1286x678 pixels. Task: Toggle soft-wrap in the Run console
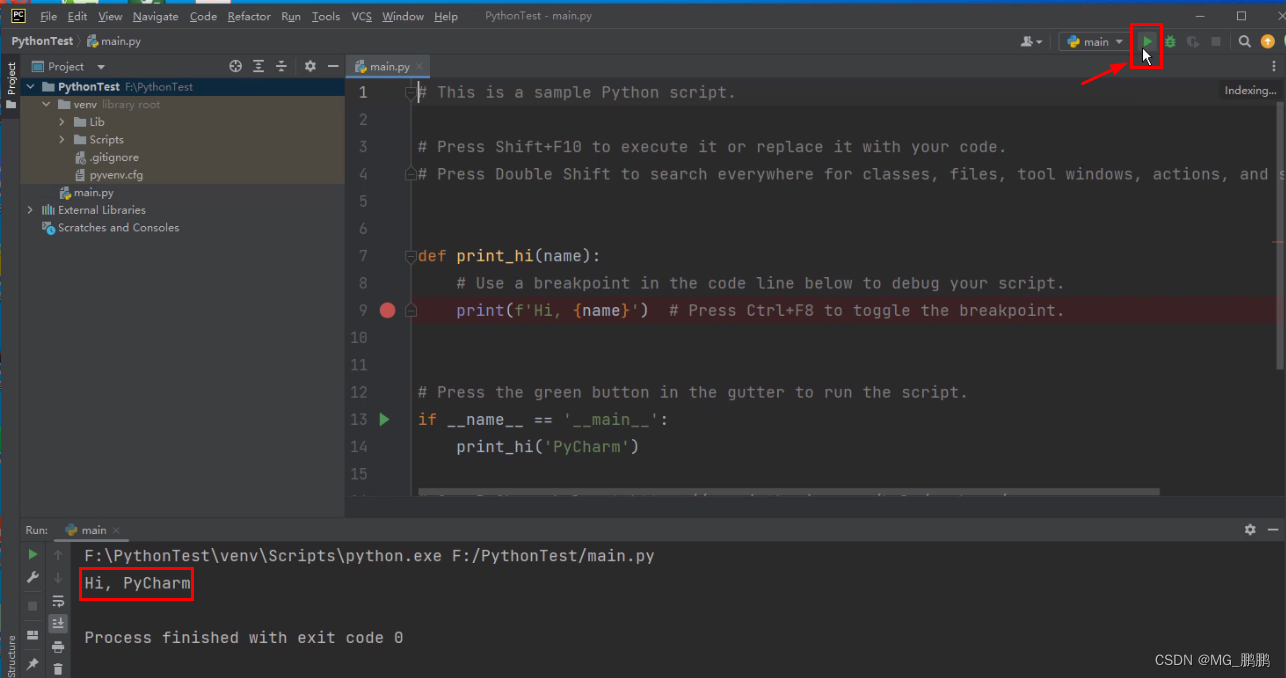pyautogui.click(x=57, y=601)
